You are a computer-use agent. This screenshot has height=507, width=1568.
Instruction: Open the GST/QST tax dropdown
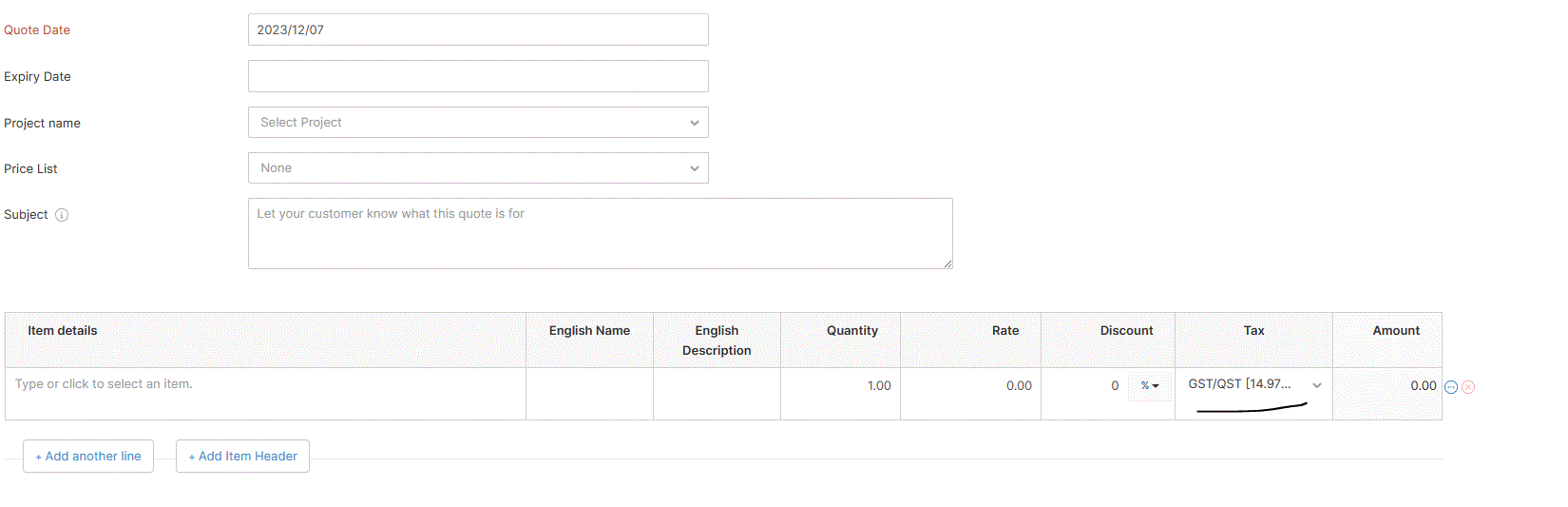click(x=1253, y=384)
